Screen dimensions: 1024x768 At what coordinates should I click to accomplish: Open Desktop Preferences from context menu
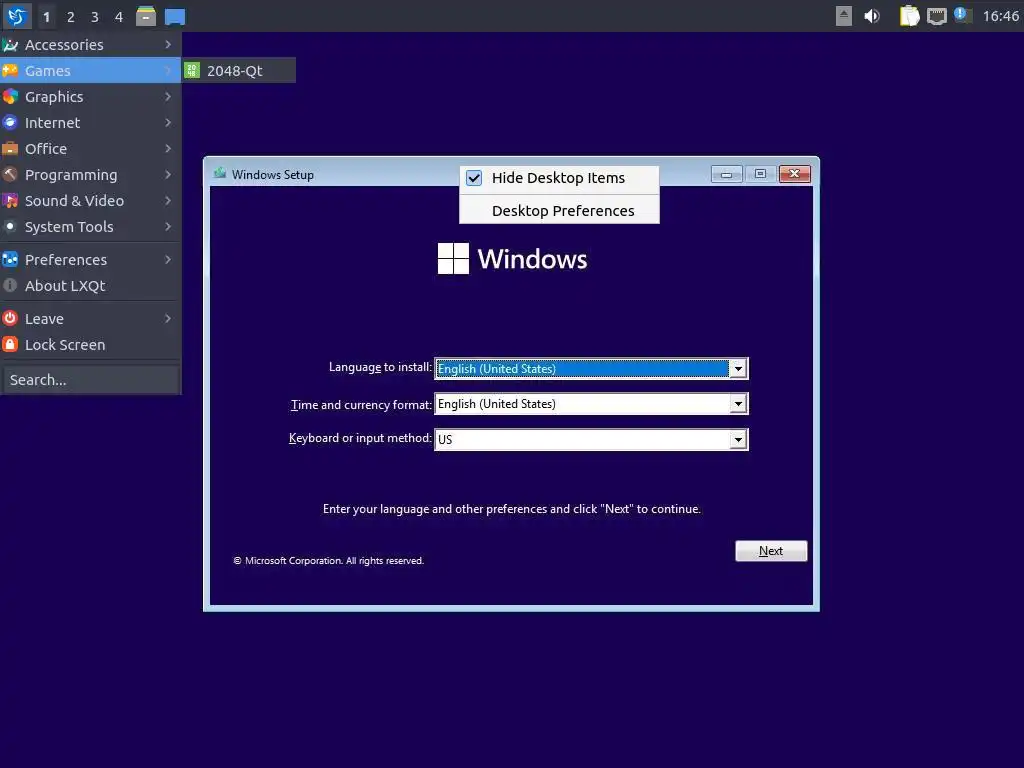click(x=560, y=210)
